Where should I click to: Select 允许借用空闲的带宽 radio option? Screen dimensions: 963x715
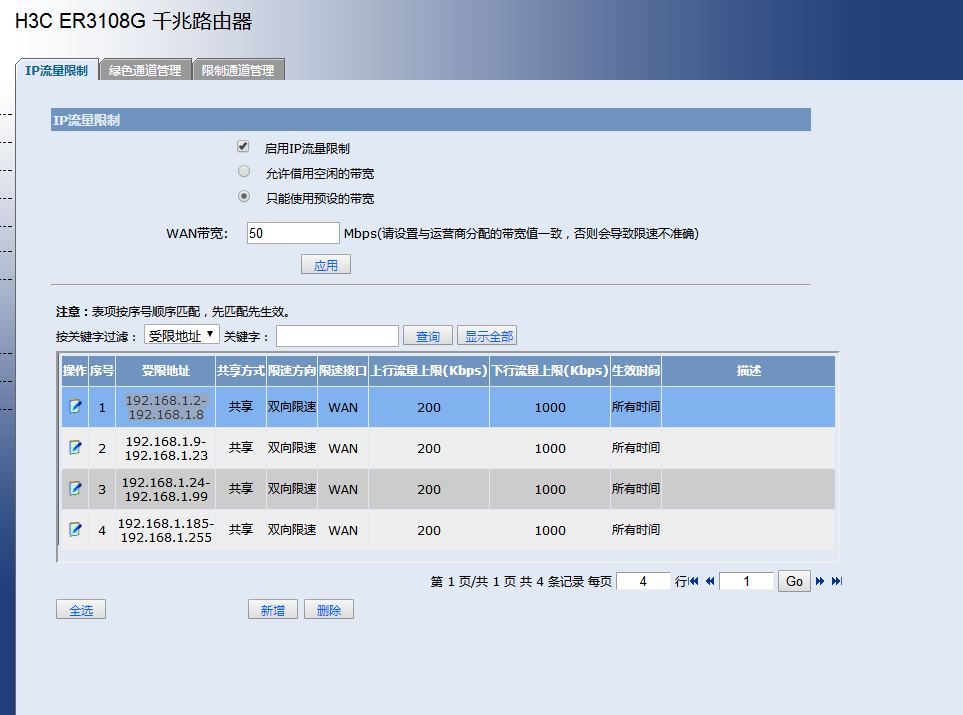pyautogui.click(x=244, y=171)
